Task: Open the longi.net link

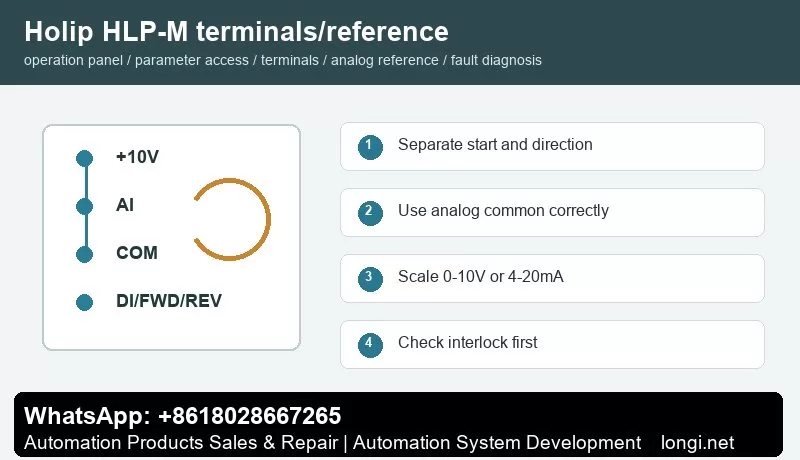Action: pos(697,443)
